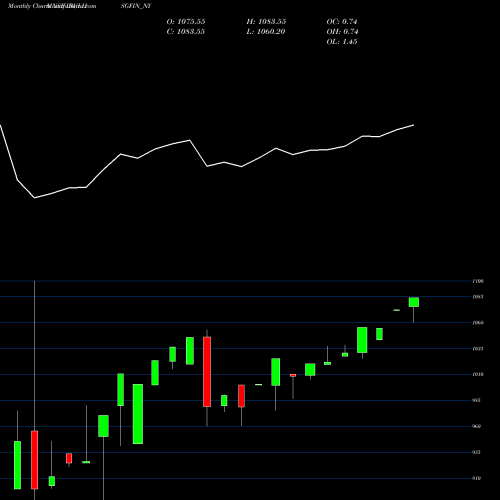Select the high price H: 1083.55
Screen dimensions: 500x500
[266, 22]
